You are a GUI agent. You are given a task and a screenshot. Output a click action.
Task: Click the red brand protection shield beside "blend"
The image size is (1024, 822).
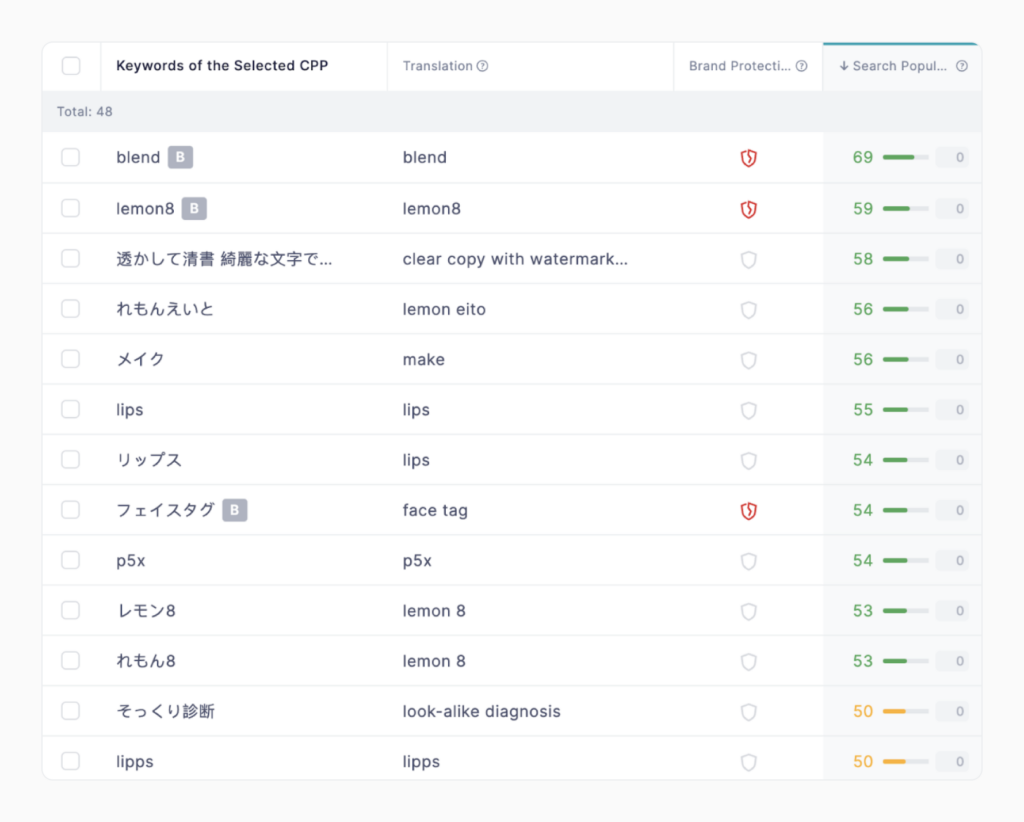748,157
